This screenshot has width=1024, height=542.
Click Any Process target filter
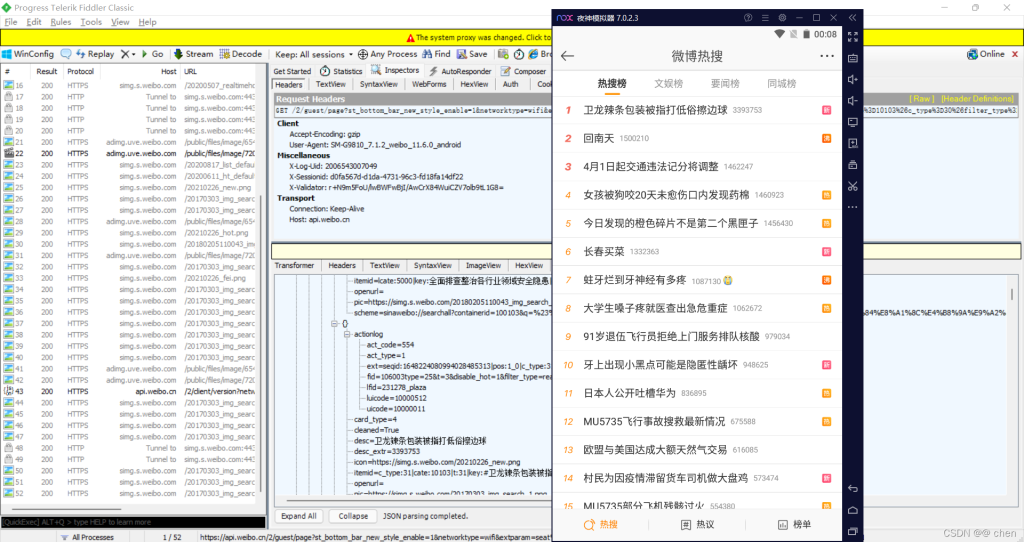point(387,54)
